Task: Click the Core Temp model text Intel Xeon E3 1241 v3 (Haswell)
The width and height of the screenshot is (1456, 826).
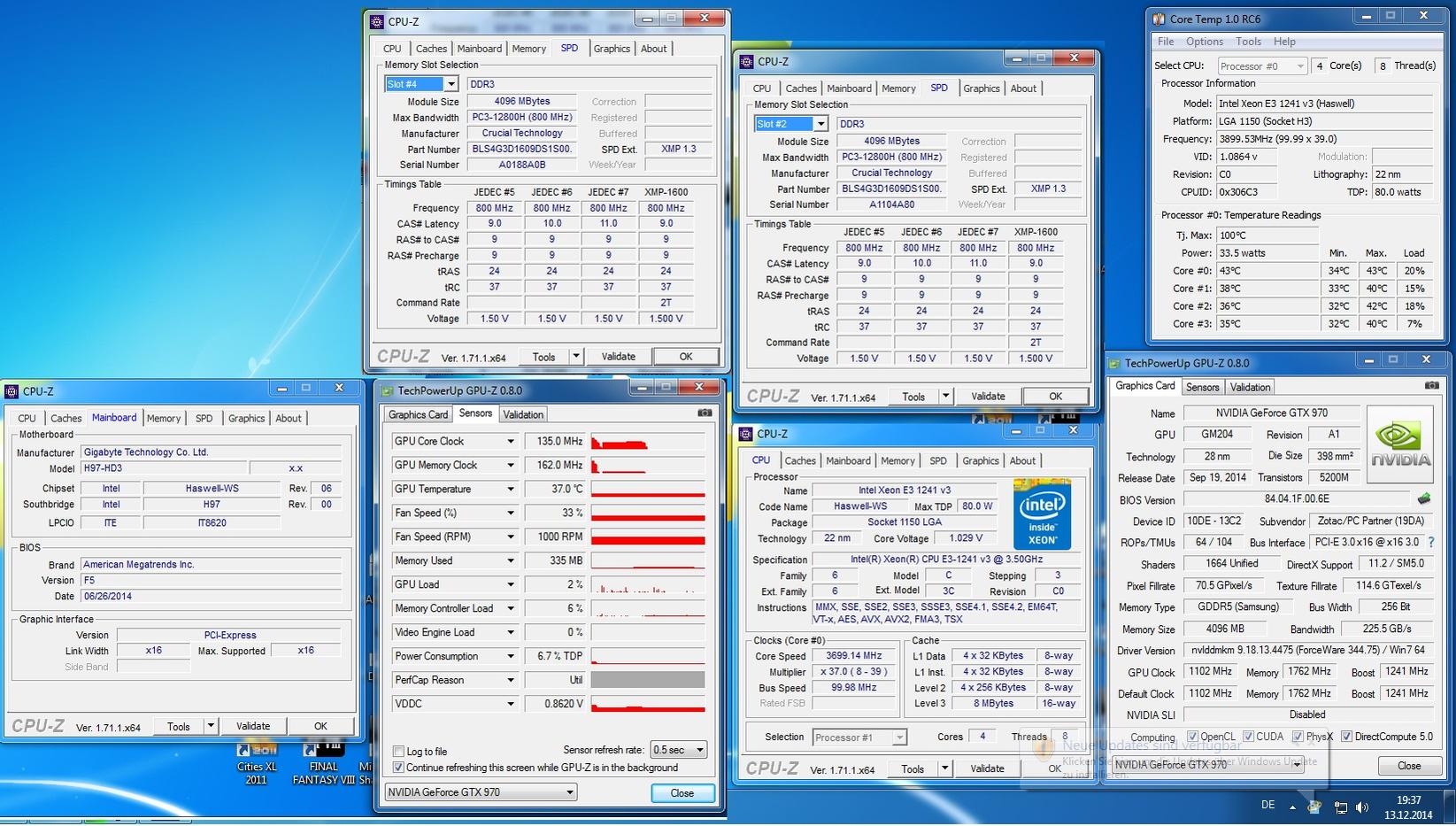Action: click(1287, 104)
